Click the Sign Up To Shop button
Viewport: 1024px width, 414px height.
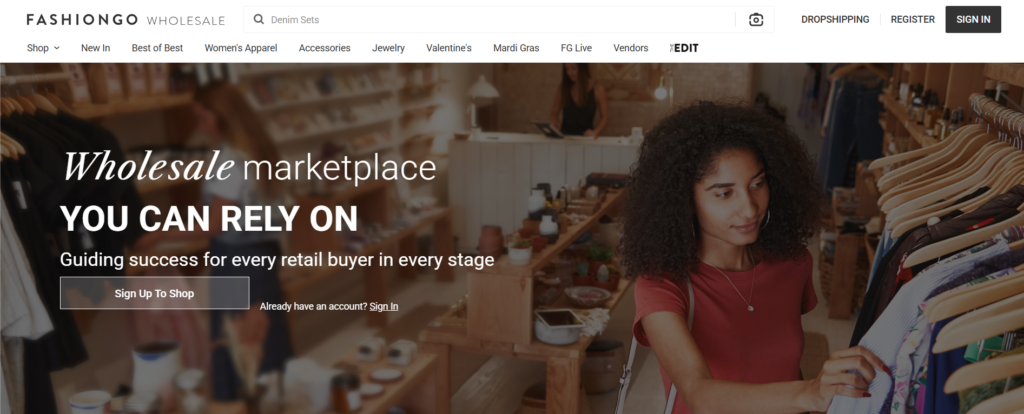155,293
